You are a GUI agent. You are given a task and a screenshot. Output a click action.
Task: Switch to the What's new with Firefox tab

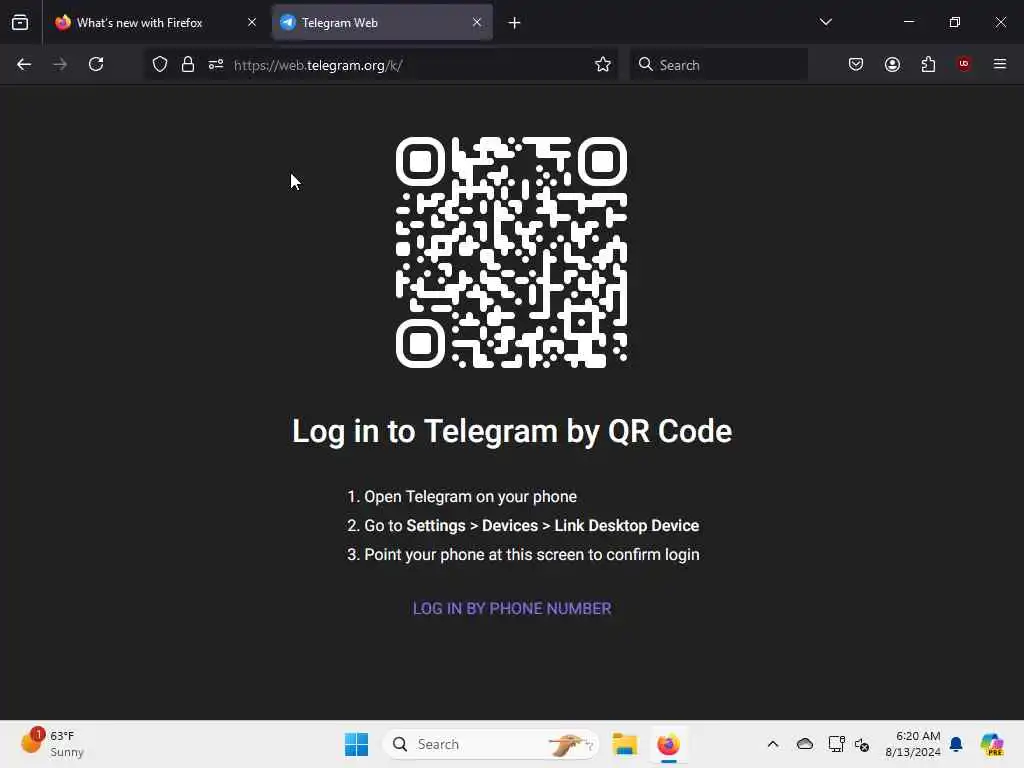(x=156, y=23)
